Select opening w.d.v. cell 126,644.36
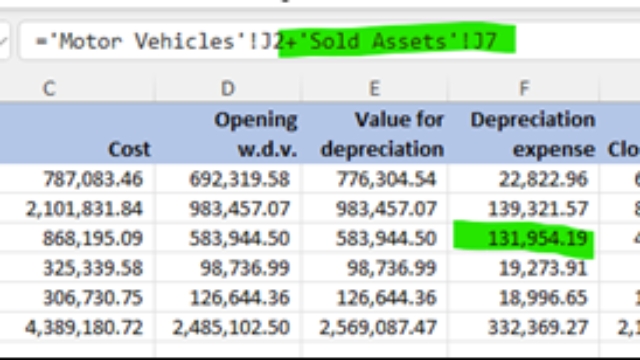 (x=228, y=298)
